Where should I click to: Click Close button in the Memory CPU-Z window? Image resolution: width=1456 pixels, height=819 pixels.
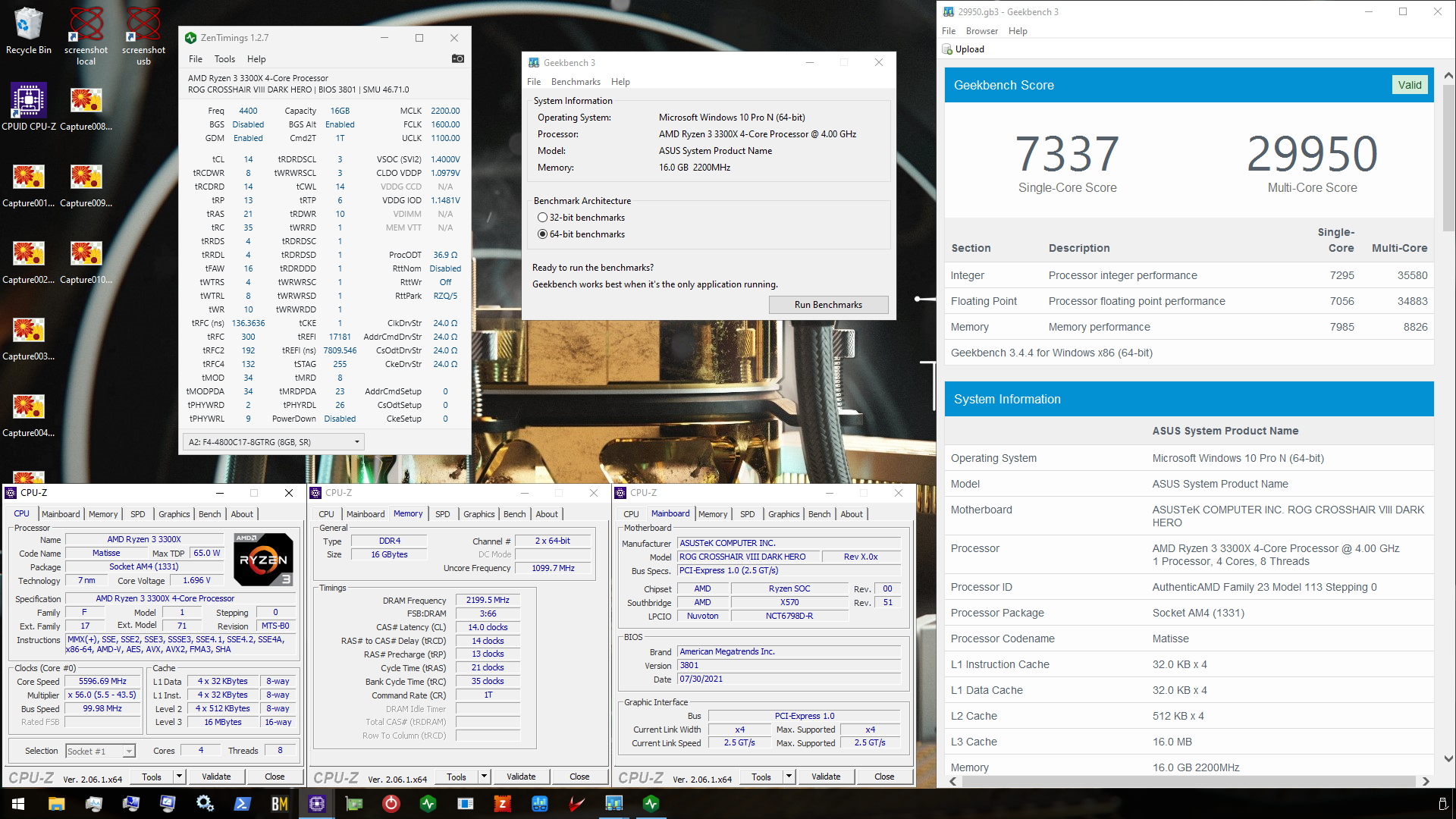pos(579,777)
